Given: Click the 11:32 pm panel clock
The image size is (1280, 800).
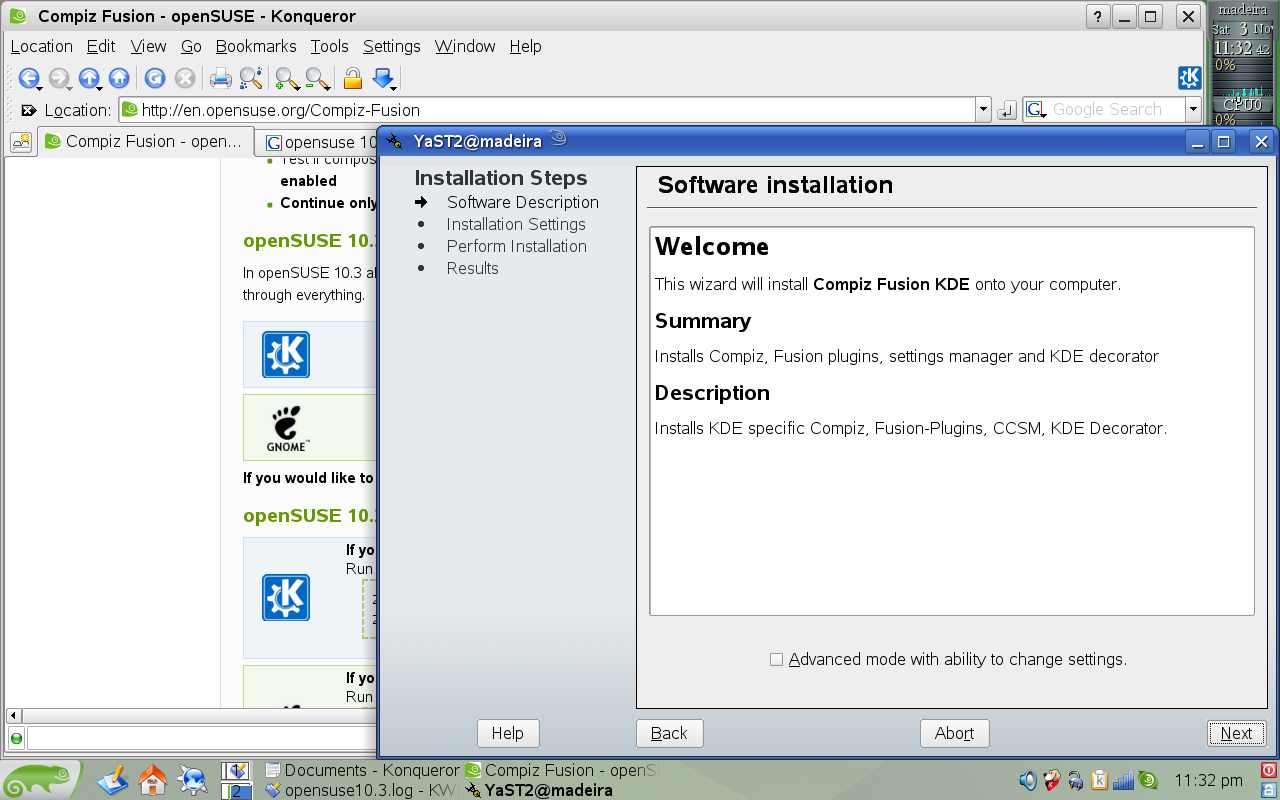Looking at the screenshot, I should tap(1209, 780).
